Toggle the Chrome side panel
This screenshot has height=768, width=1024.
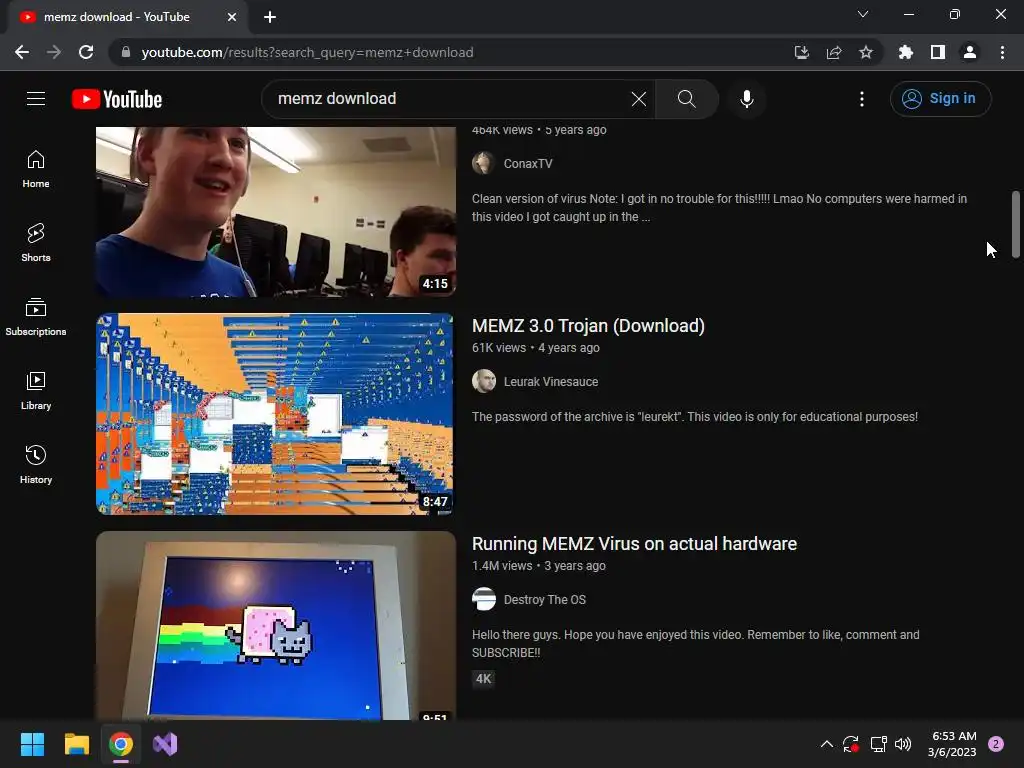click(x=938, y=52)
